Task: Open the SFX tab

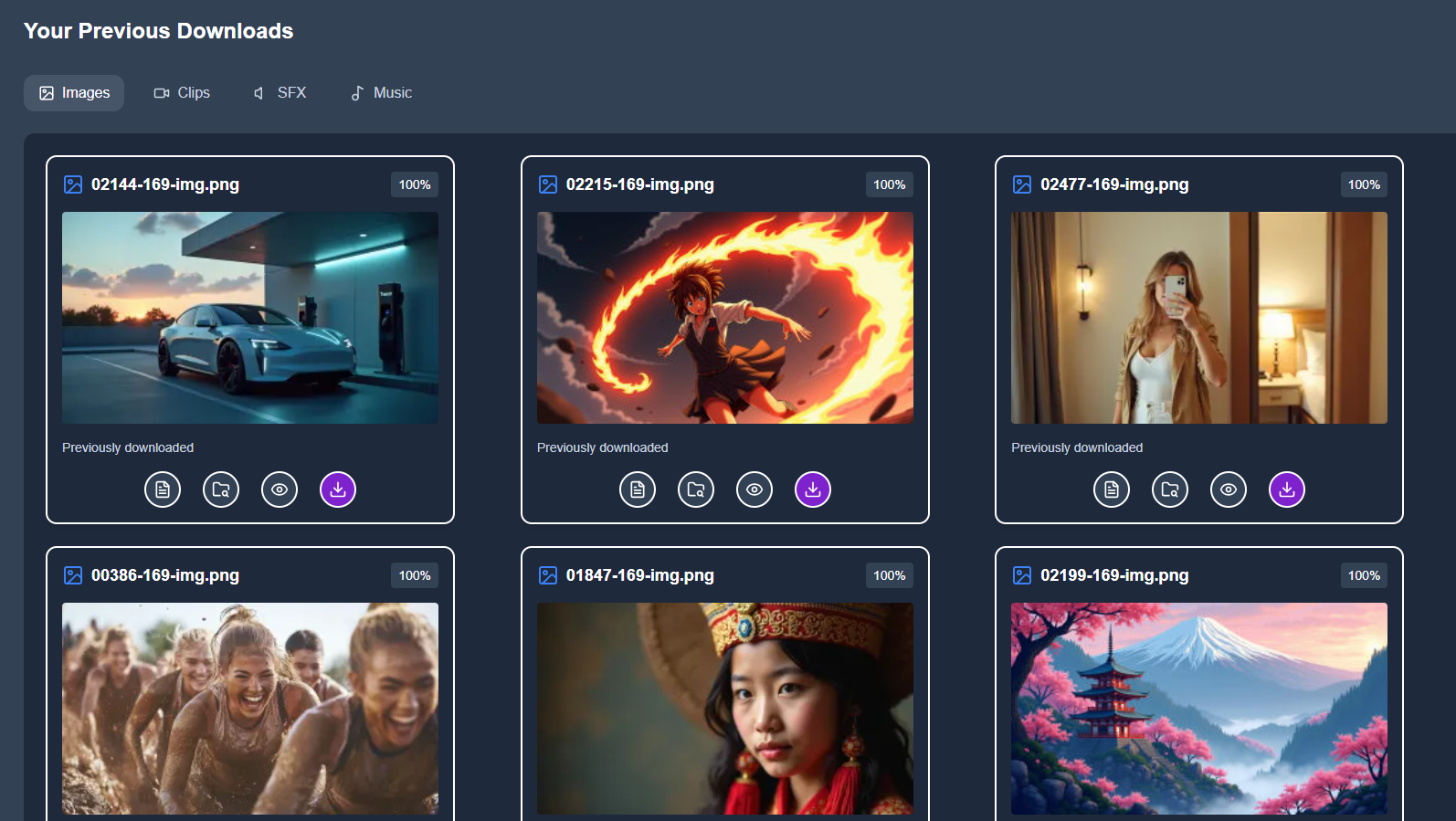Action: [280, 93]
